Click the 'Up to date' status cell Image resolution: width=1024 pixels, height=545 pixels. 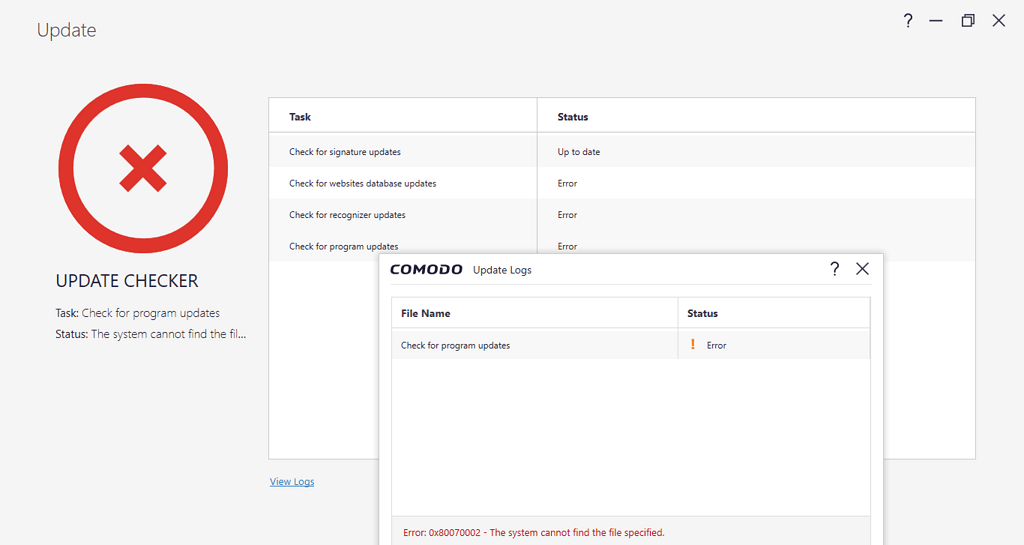[x=579, y=152]
